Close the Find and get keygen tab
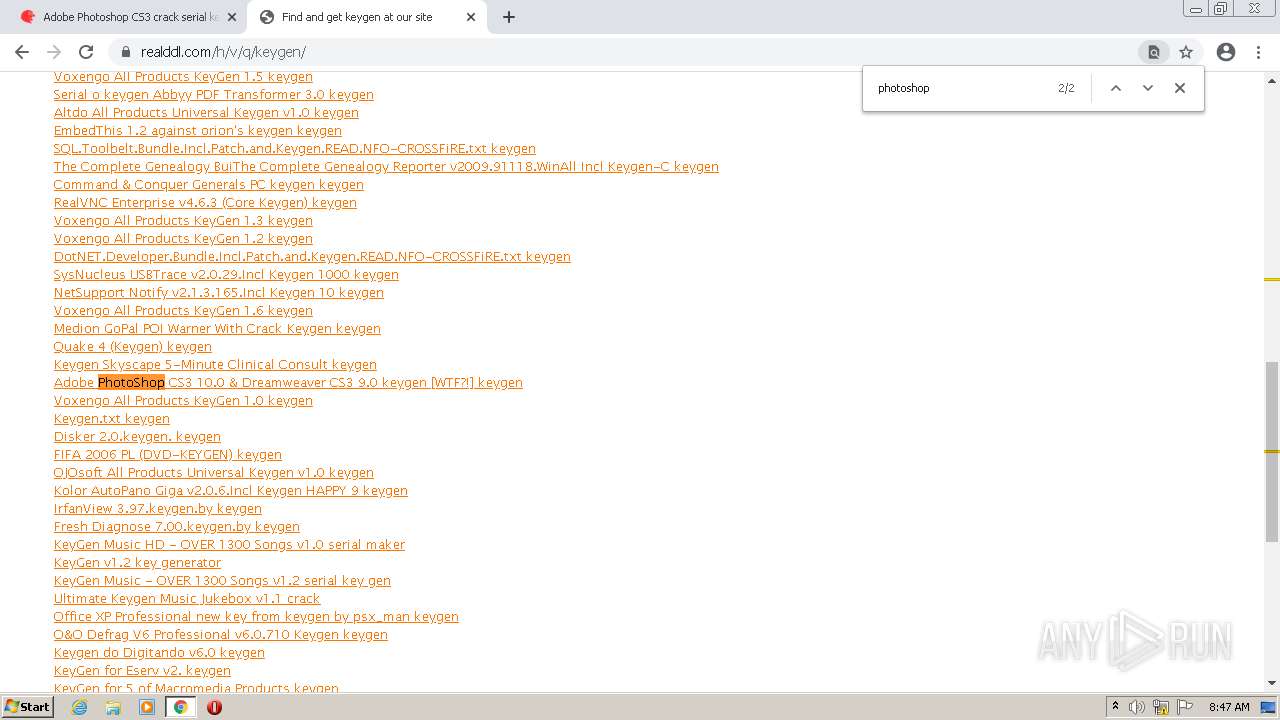 click(471, 17)
